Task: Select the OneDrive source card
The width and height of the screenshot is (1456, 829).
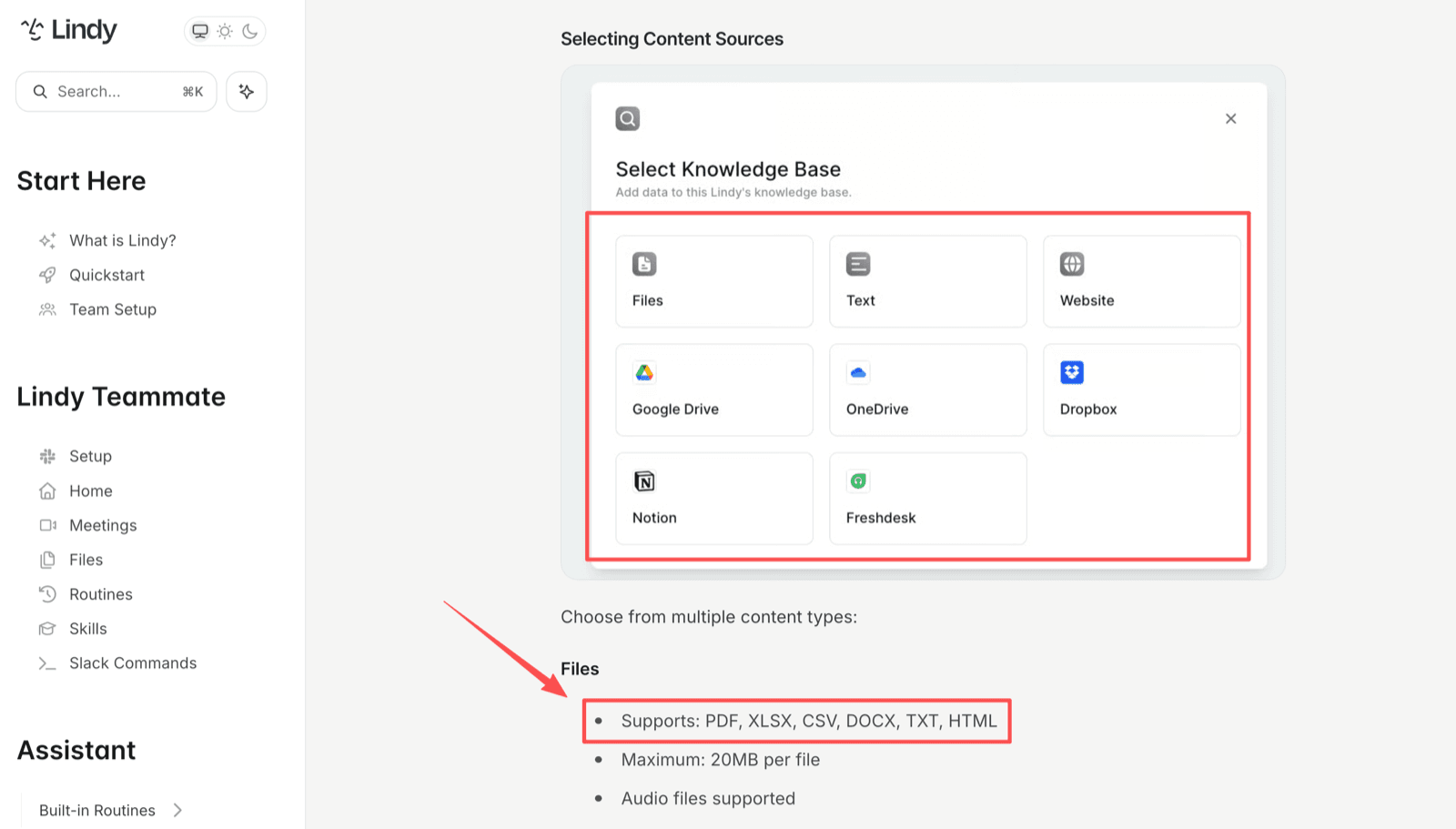Action: 928,389
